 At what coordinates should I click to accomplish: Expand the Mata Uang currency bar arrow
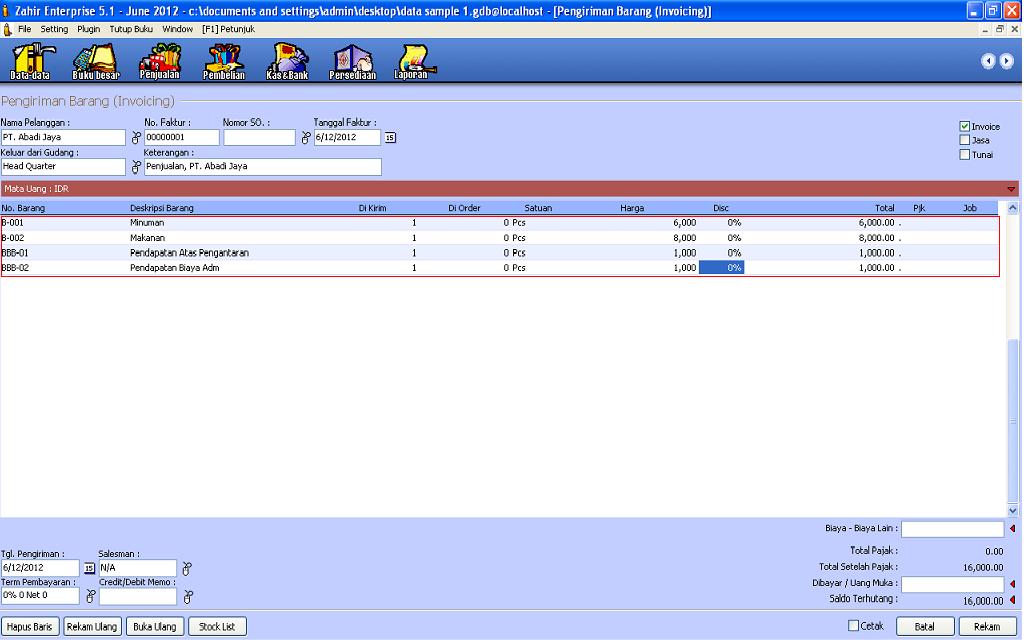[1011, 189]
